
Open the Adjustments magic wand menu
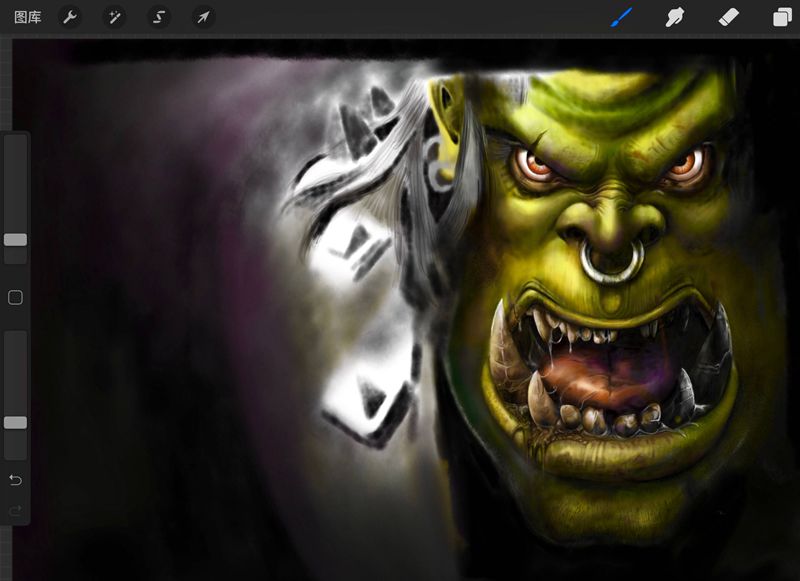click(114, 17)
